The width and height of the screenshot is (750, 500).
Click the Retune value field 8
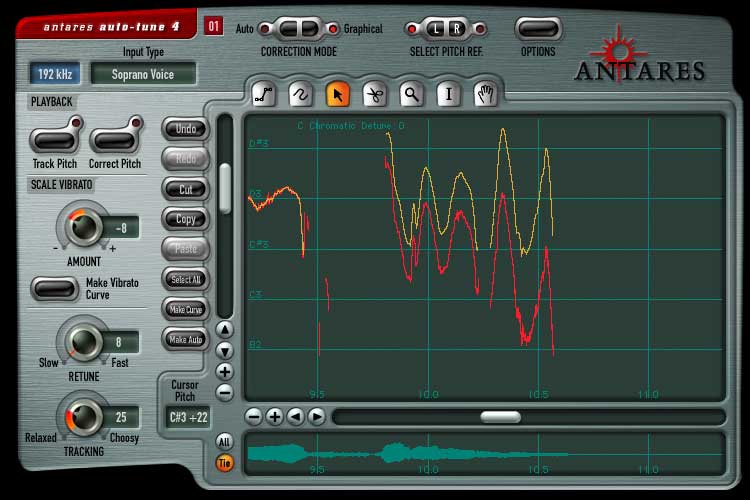(x=120, y=342)
